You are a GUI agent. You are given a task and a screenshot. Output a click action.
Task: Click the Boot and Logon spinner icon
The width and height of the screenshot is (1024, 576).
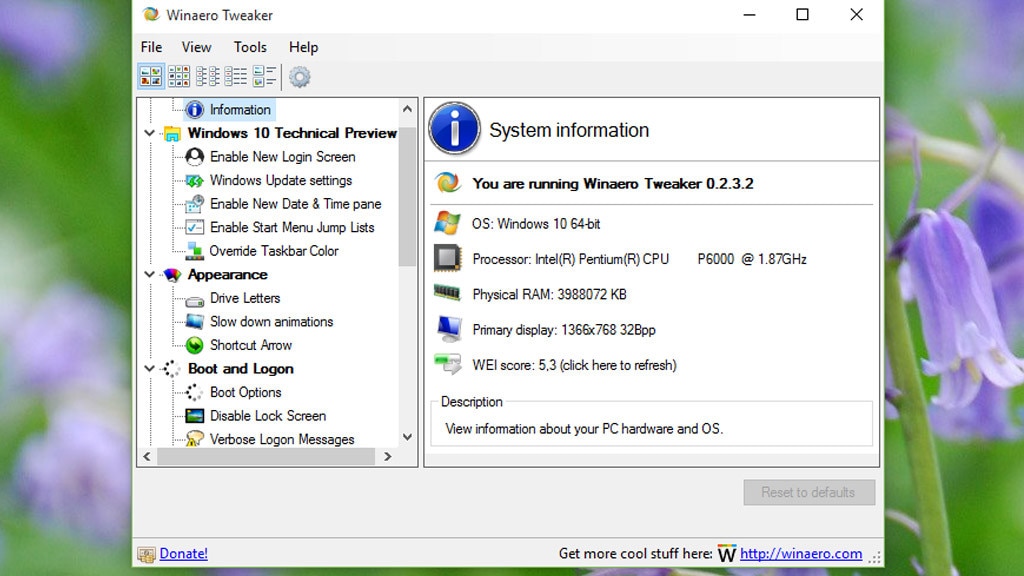coord(172,369)
